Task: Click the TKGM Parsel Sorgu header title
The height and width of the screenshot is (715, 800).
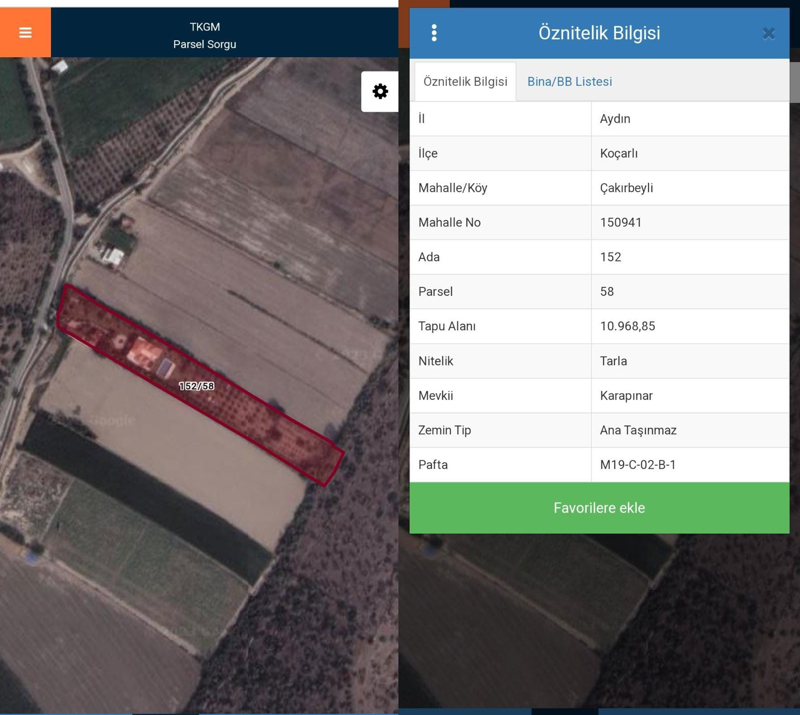Action: coord(205,35)
